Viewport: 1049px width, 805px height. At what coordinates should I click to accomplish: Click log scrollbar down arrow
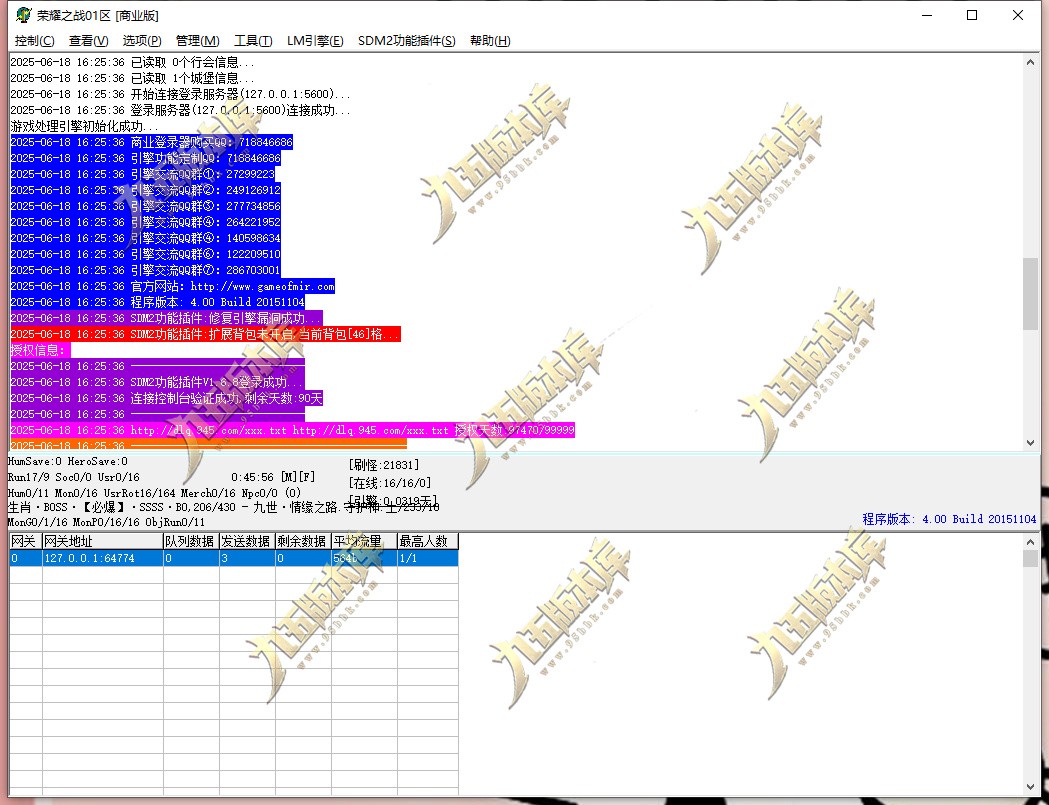(x=1030, y=442)
